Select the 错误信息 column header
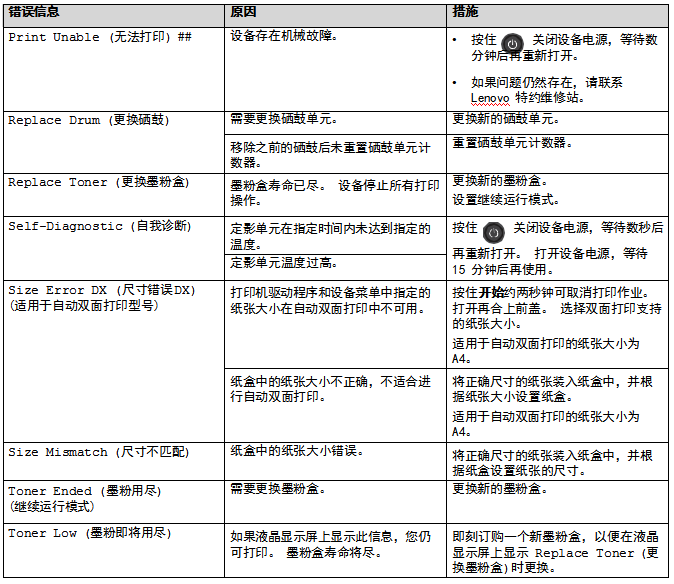The height and width of the screenshot is (584, 674). [34, 13]
